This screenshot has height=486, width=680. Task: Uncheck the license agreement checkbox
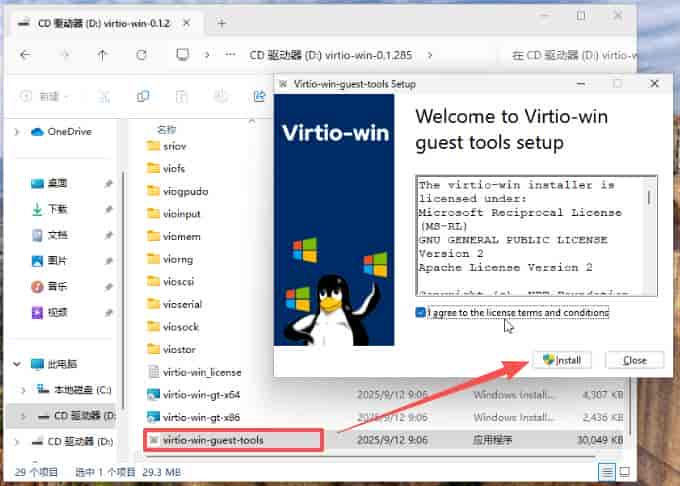click(x=420, y=313)
